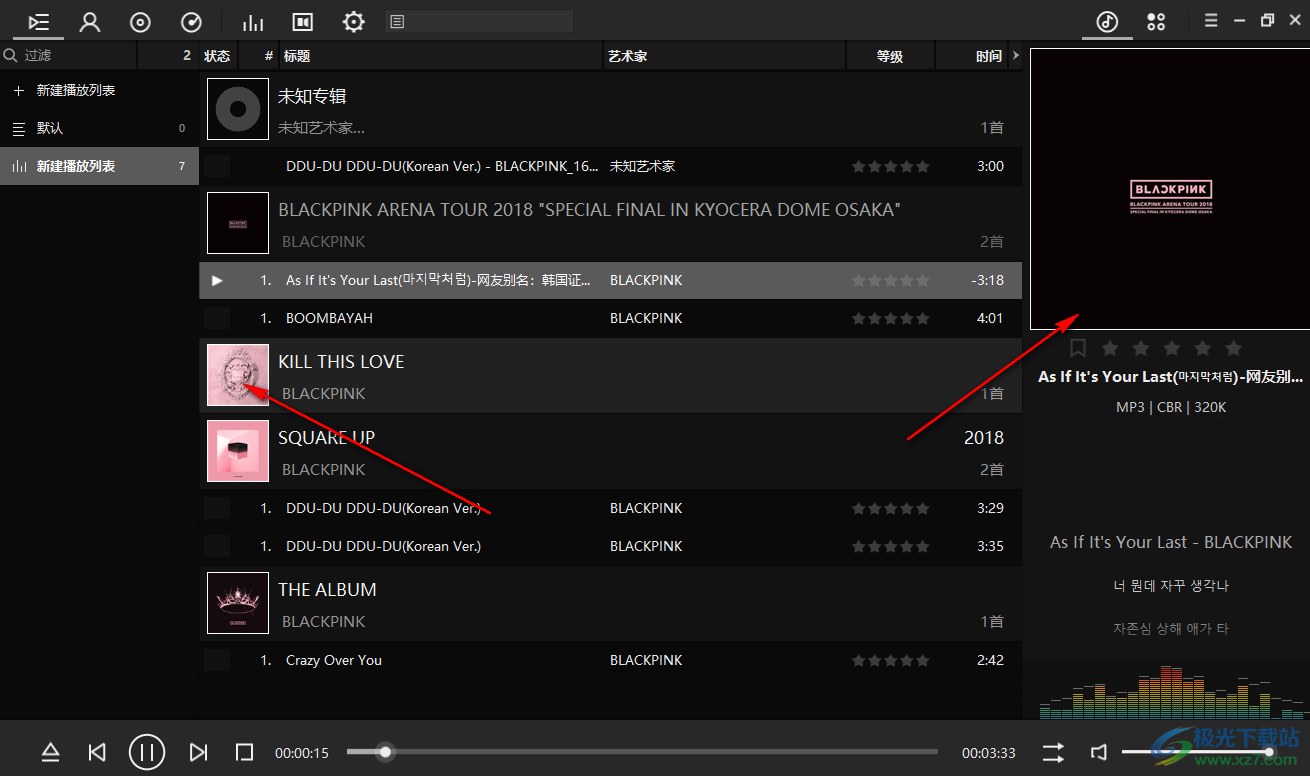Click the now playing song title text
This screenshot has height=776, width=1310.
pyautogui.click(x=1170, y=377)
